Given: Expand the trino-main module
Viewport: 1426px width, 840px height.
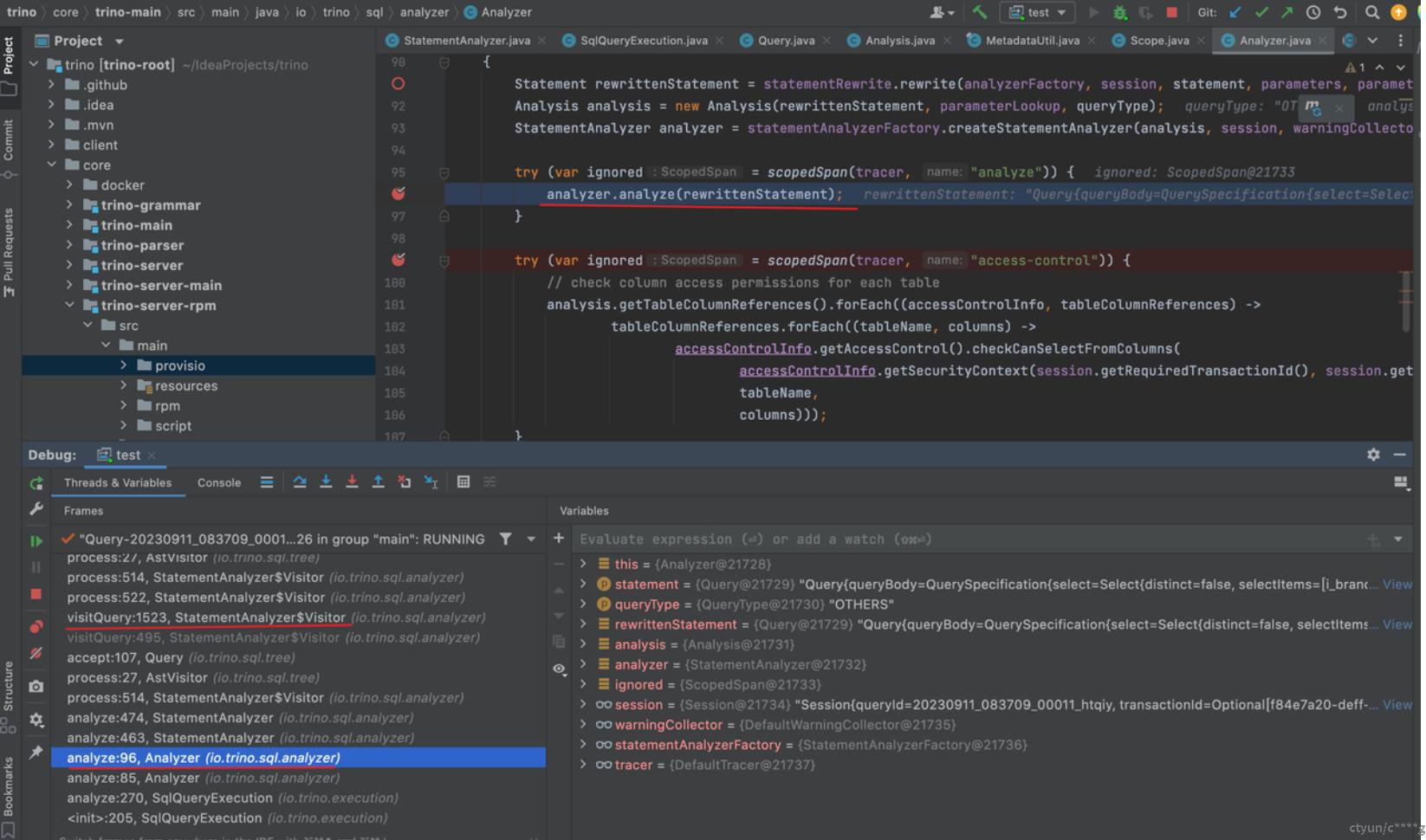Looking at the screenshot, I should click(69, 224).
